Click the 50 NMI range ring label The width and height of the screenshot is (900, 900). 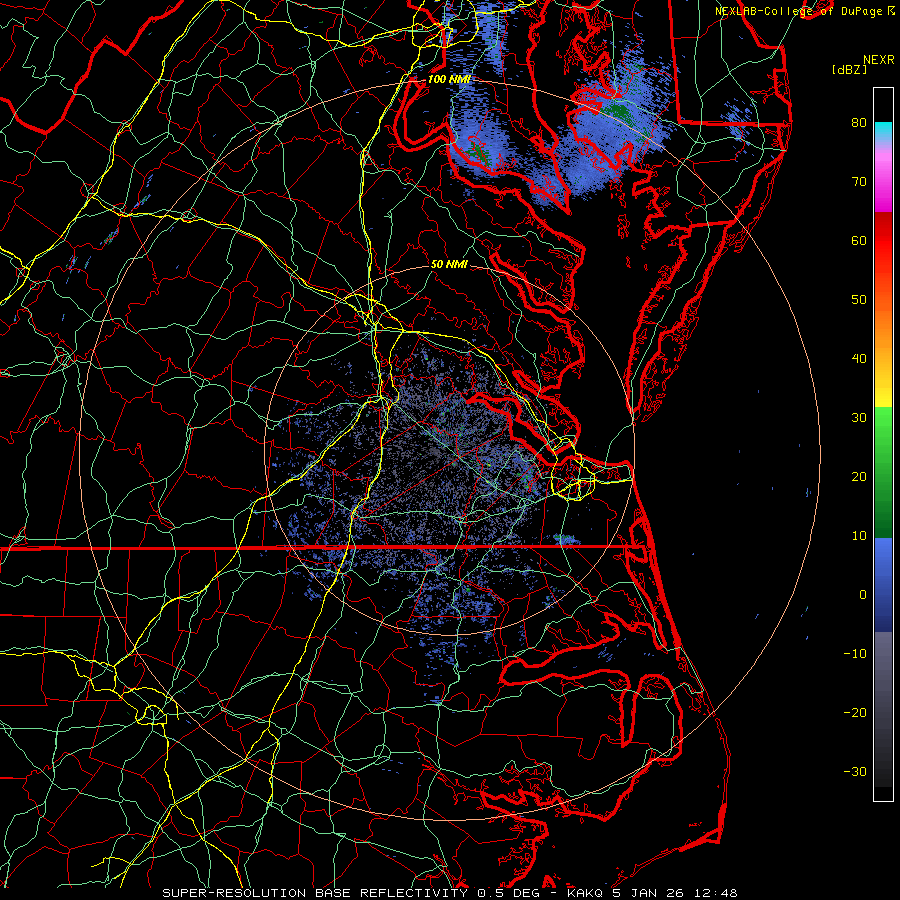pyautogui.click(x=449, y=265)
